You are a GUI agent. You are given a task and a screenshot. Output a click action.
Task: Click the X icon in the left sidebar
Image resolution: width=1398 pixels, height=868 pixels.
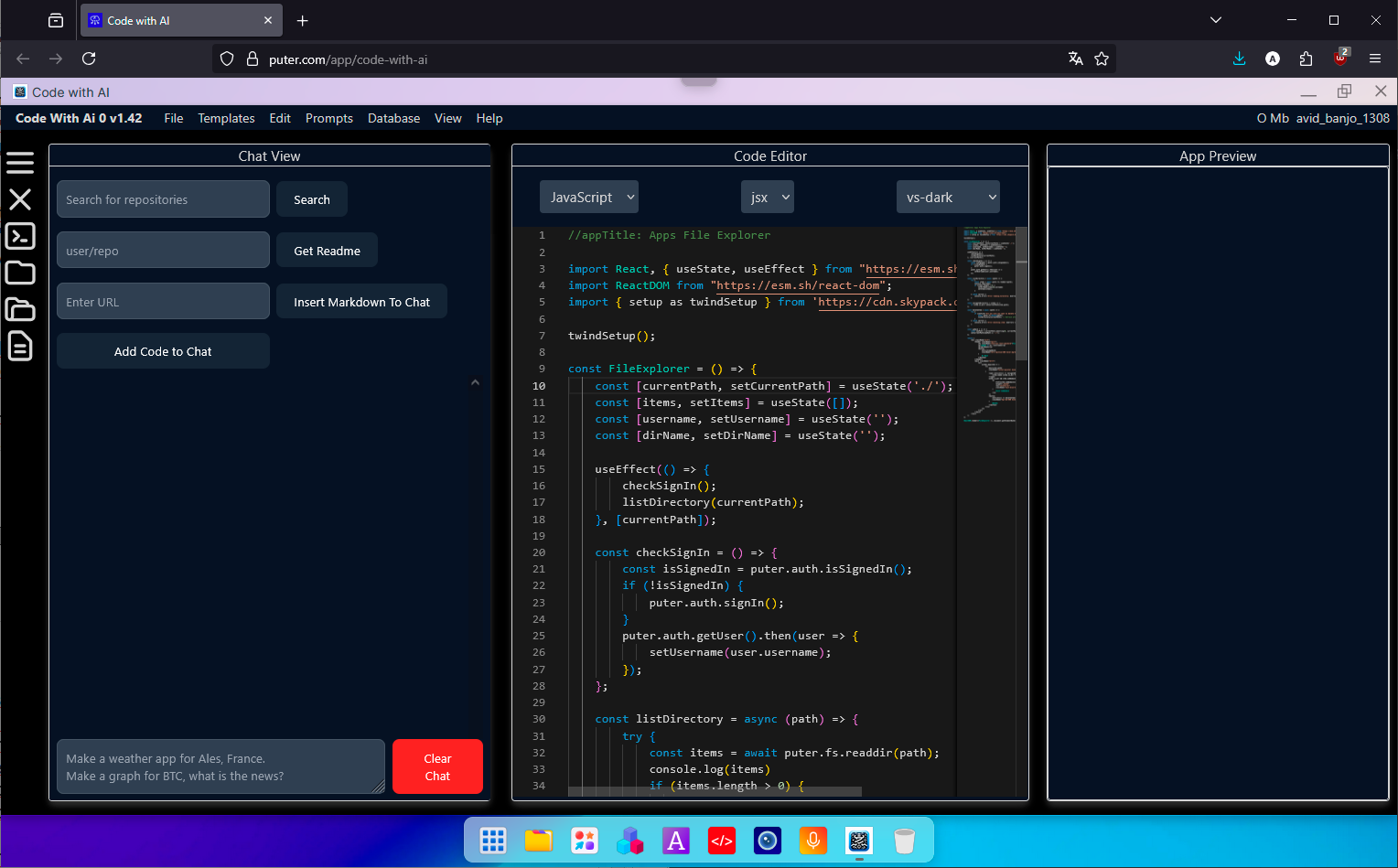click(20, 199)
